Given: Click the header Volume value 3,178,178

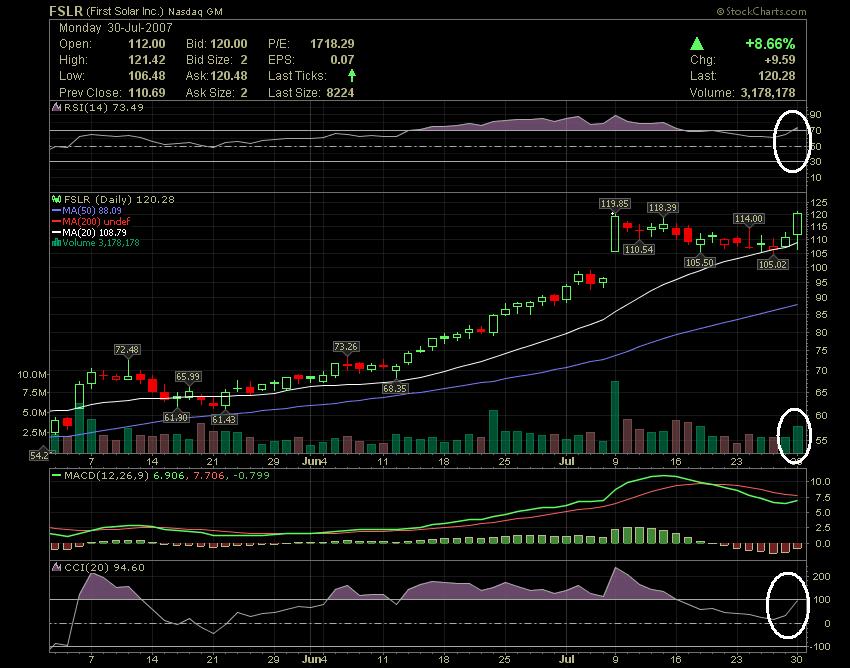Looking at the screenshot, I should click(768, 93).
